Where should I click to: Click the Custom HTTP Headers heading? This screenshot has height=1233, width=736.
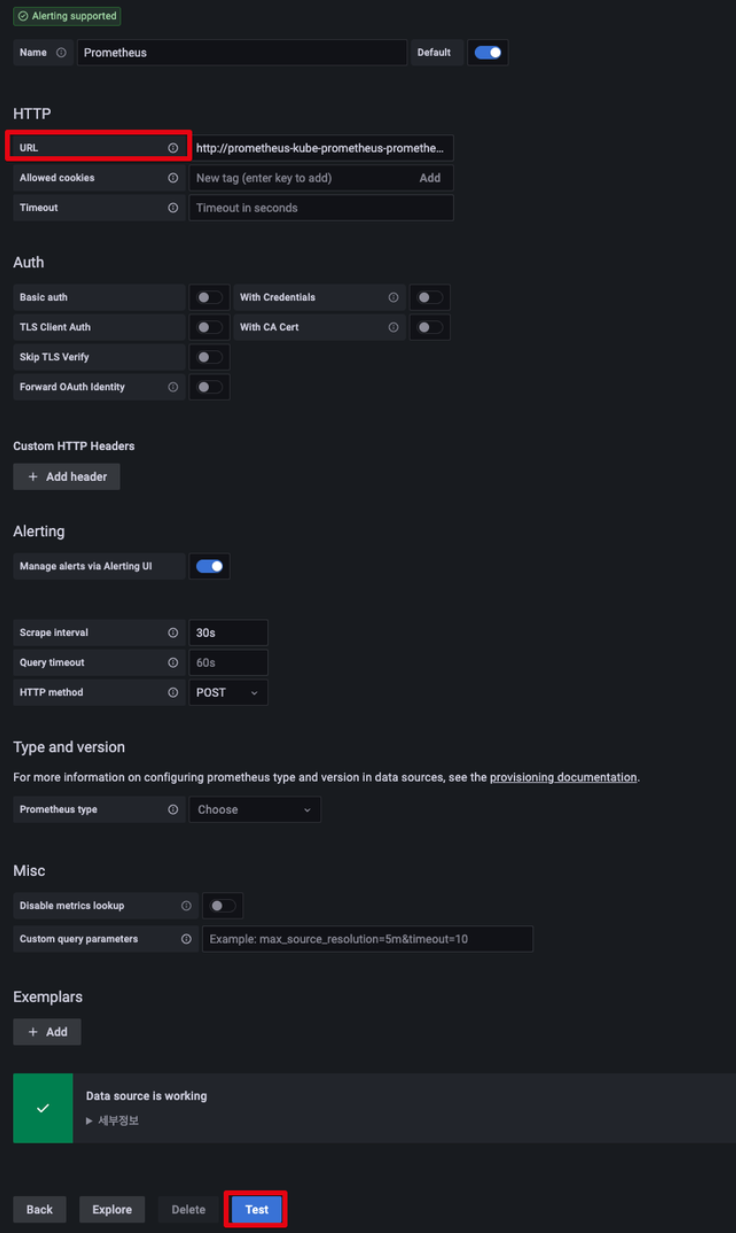pos(74,446)
